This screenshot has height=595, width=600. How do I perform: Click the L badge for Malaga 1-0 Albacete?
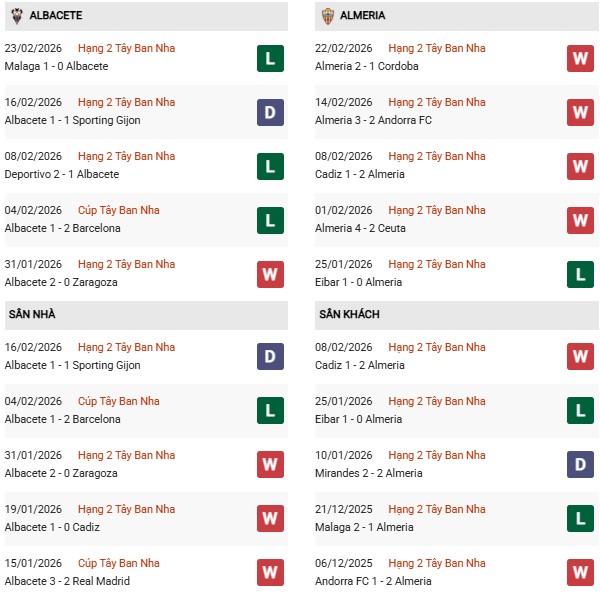click(x=270, y=58)
